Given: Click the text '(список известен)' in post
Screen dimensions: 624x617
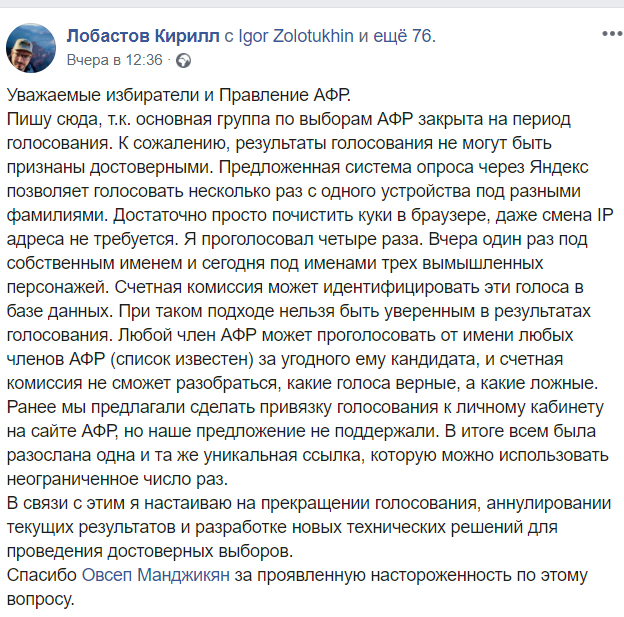Looking at the screenshot, I should tap(182, 359).
